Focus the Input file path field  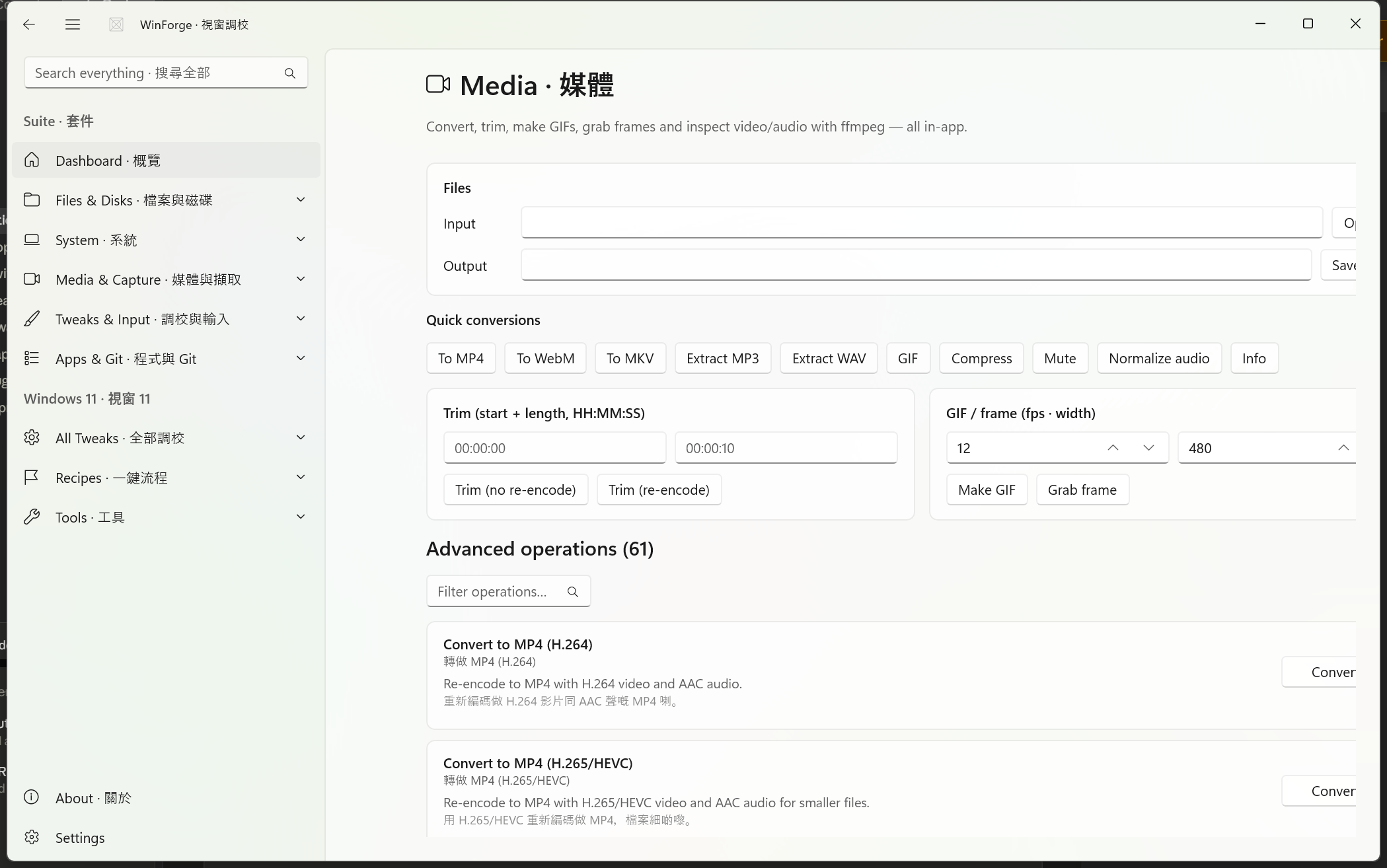tap(921, 223)
